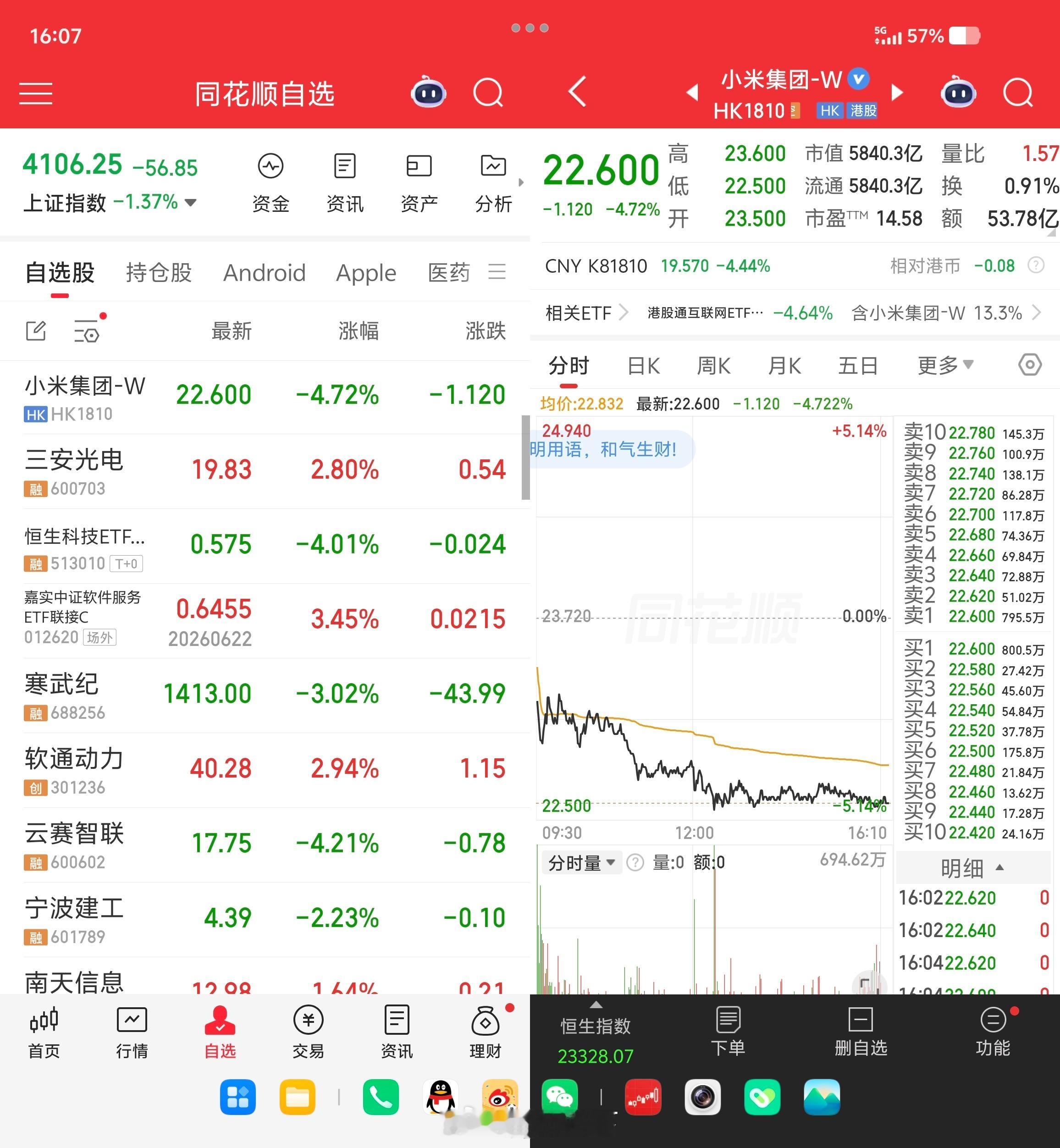The width and height of the screenshot is (1060, 1148).
Task: Open the 分析 analysis icon
Action: (493, 182)
